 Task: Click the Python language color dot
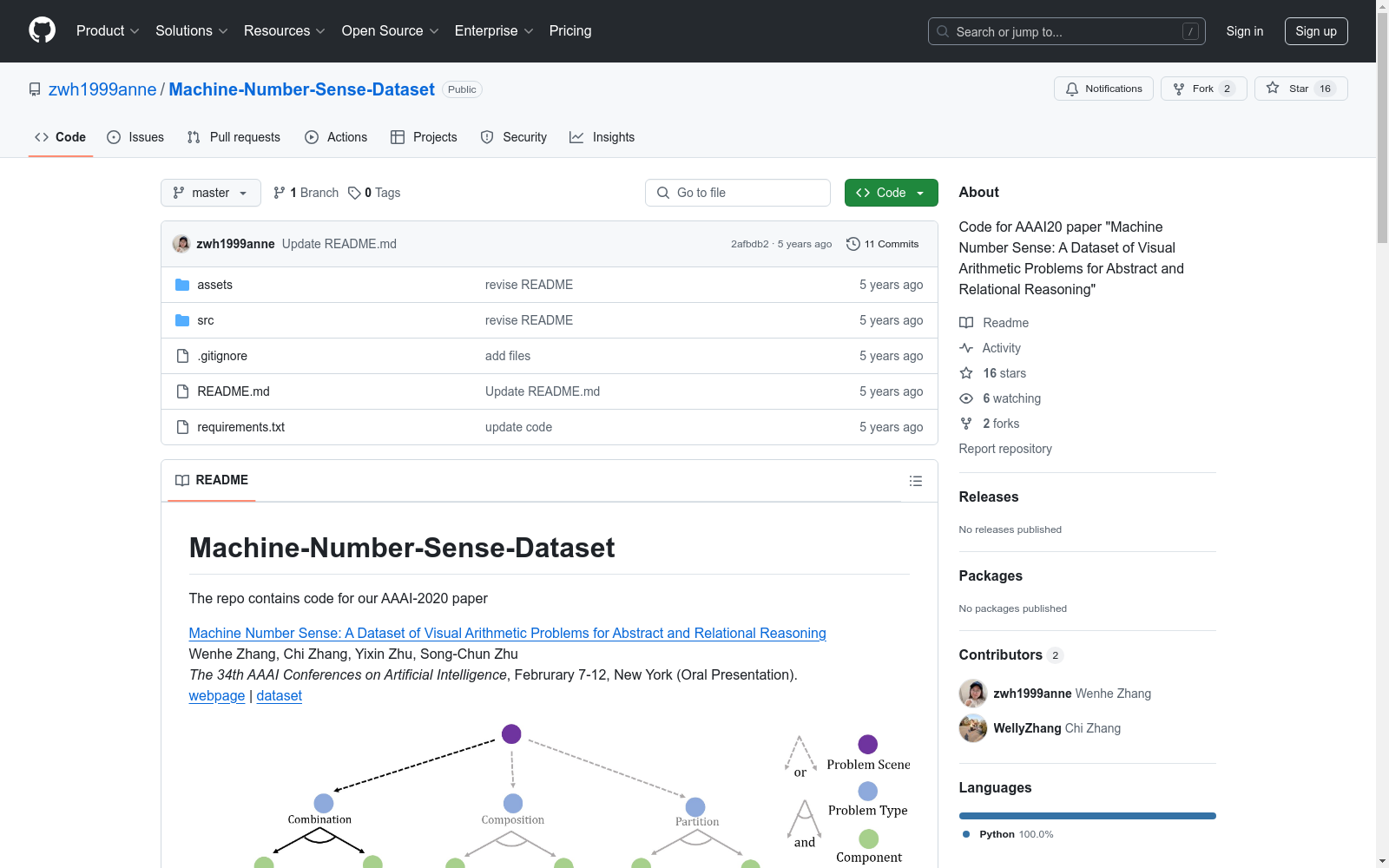(966, 834)
